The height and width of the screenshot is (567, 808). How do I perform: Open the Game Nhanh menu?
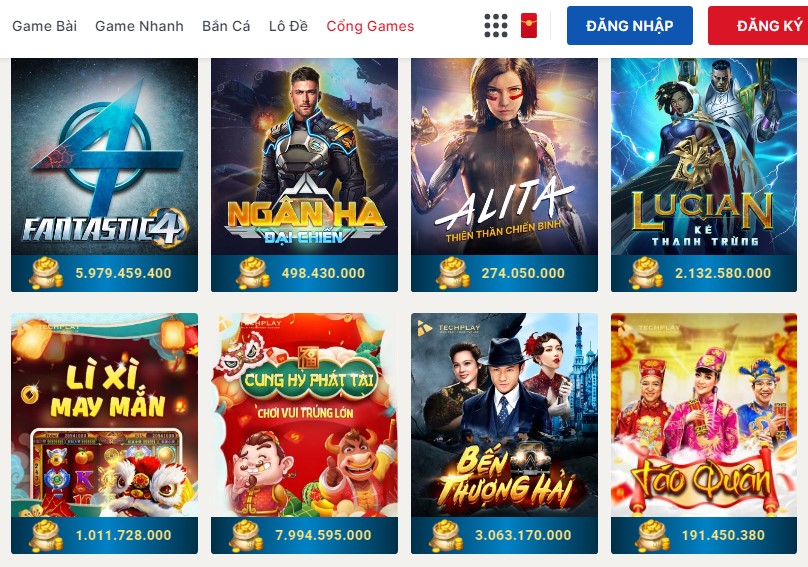pyautogui.click(x=139, y=26)
